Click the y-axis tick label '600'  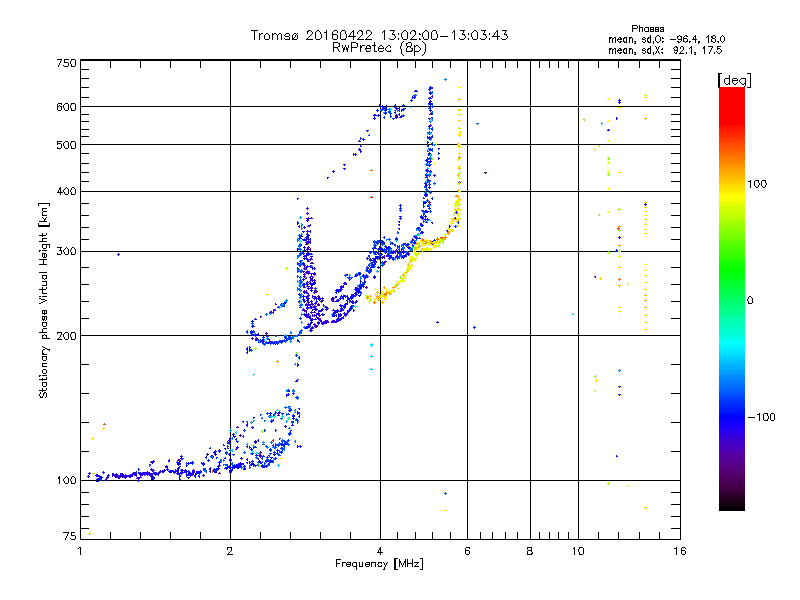tap(66, 107)
